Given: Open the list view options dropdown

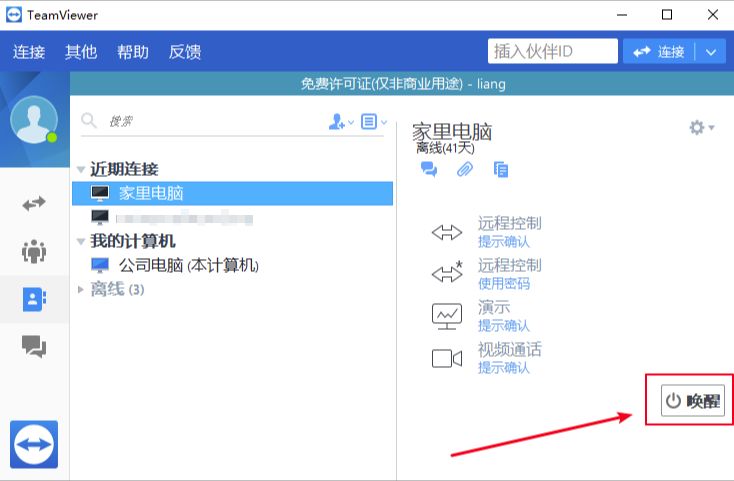Looking at the screenshot, I should click(374, 122).
